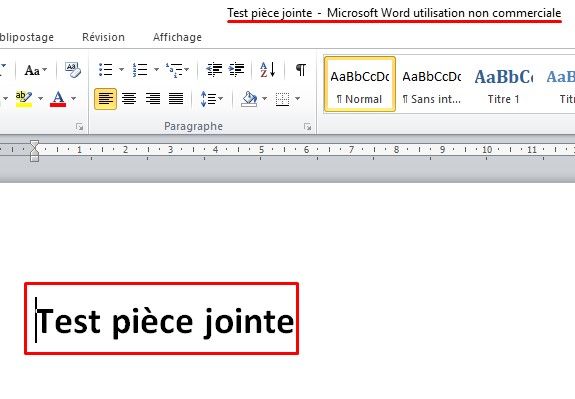This screenshot has width=575, height=399.
Task: Open bullet list dropdown arrow
Action: (121, 69)
